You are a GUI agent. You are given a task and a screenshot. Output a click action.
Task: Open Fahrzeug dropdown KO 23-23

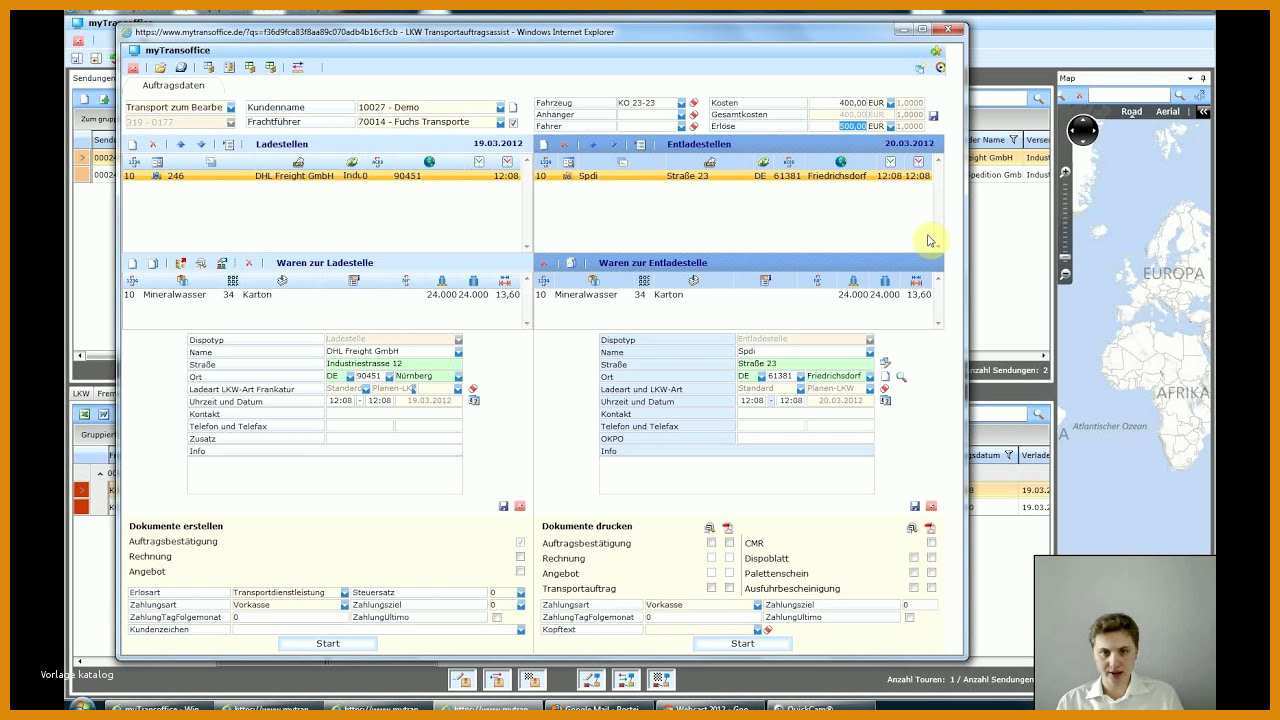[682, 102]
